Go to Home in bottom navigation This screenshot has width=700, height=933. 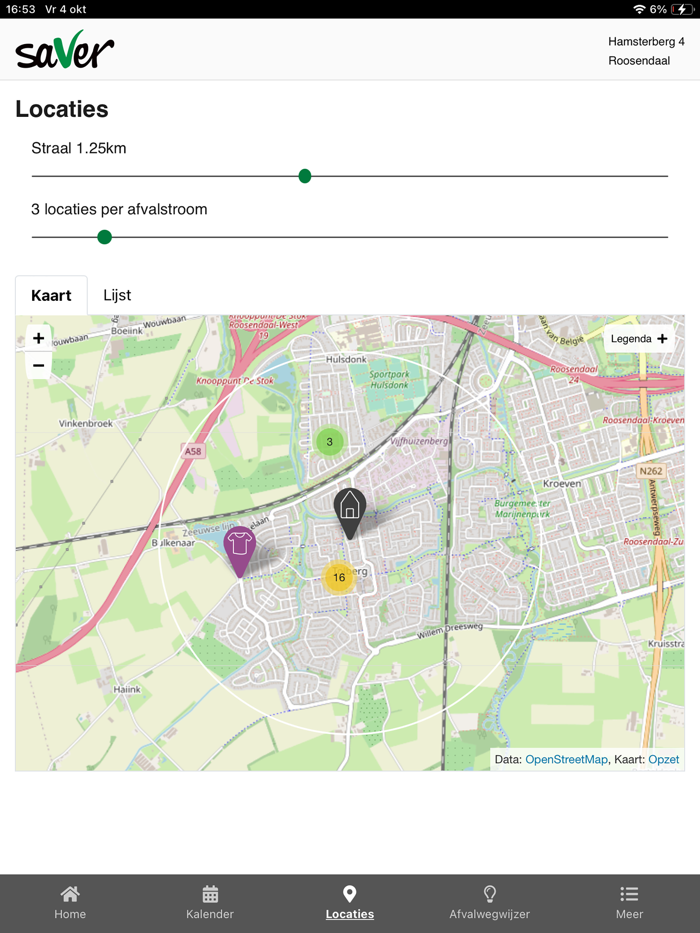pyautogui.click(x=70, y=903)
